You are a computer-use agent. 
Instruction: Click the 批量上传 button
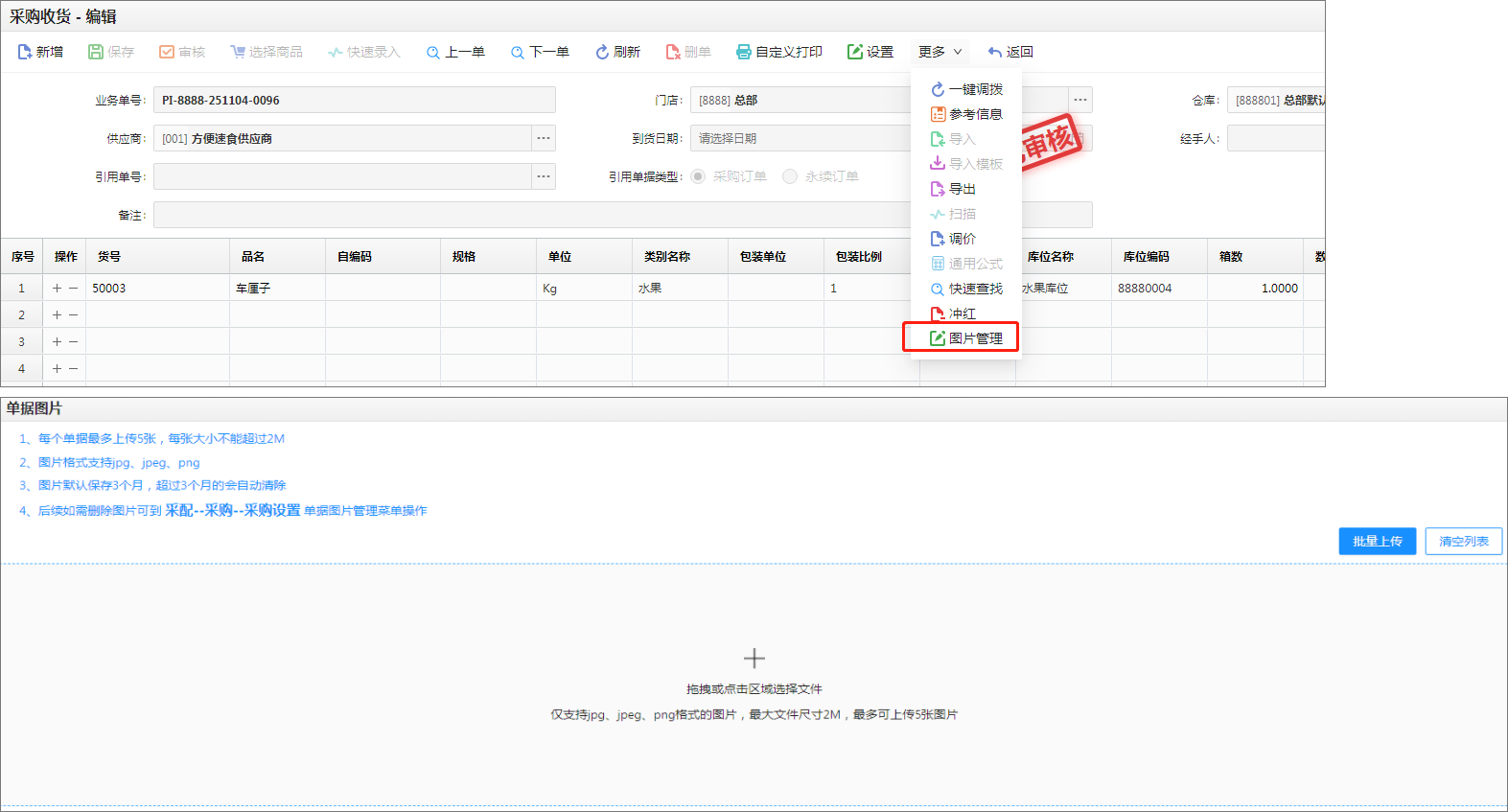pyautogui.click(x=1377, y=541)
